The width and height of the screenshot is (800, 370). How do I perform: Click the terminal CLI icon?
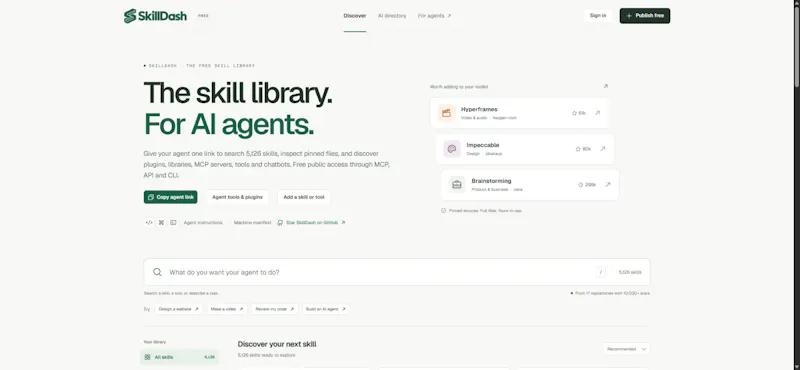pyautogui.click(x=173, y=223)
